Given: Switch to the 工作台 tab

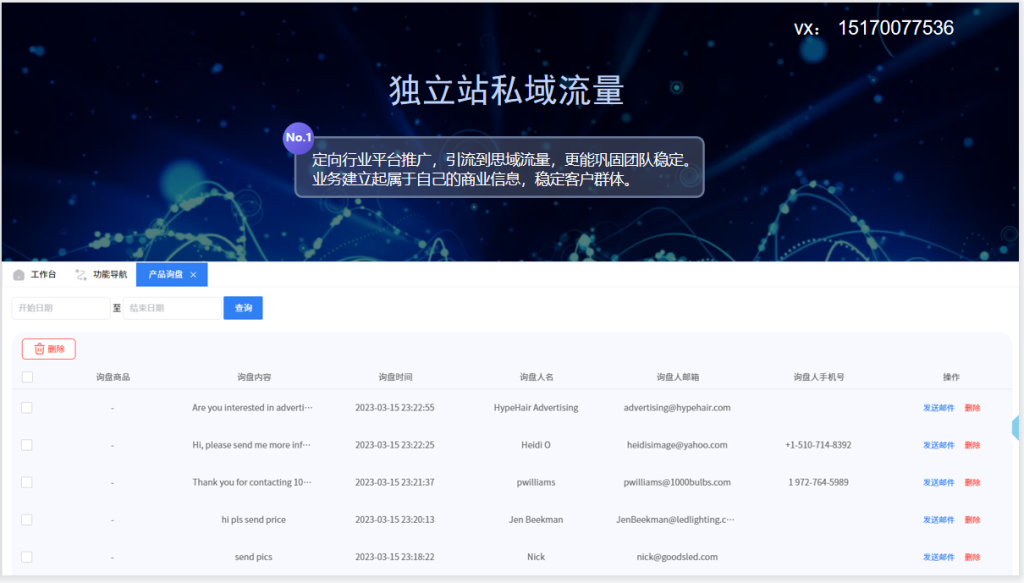Looking at the screenshot, I should [x=43, y=275].
